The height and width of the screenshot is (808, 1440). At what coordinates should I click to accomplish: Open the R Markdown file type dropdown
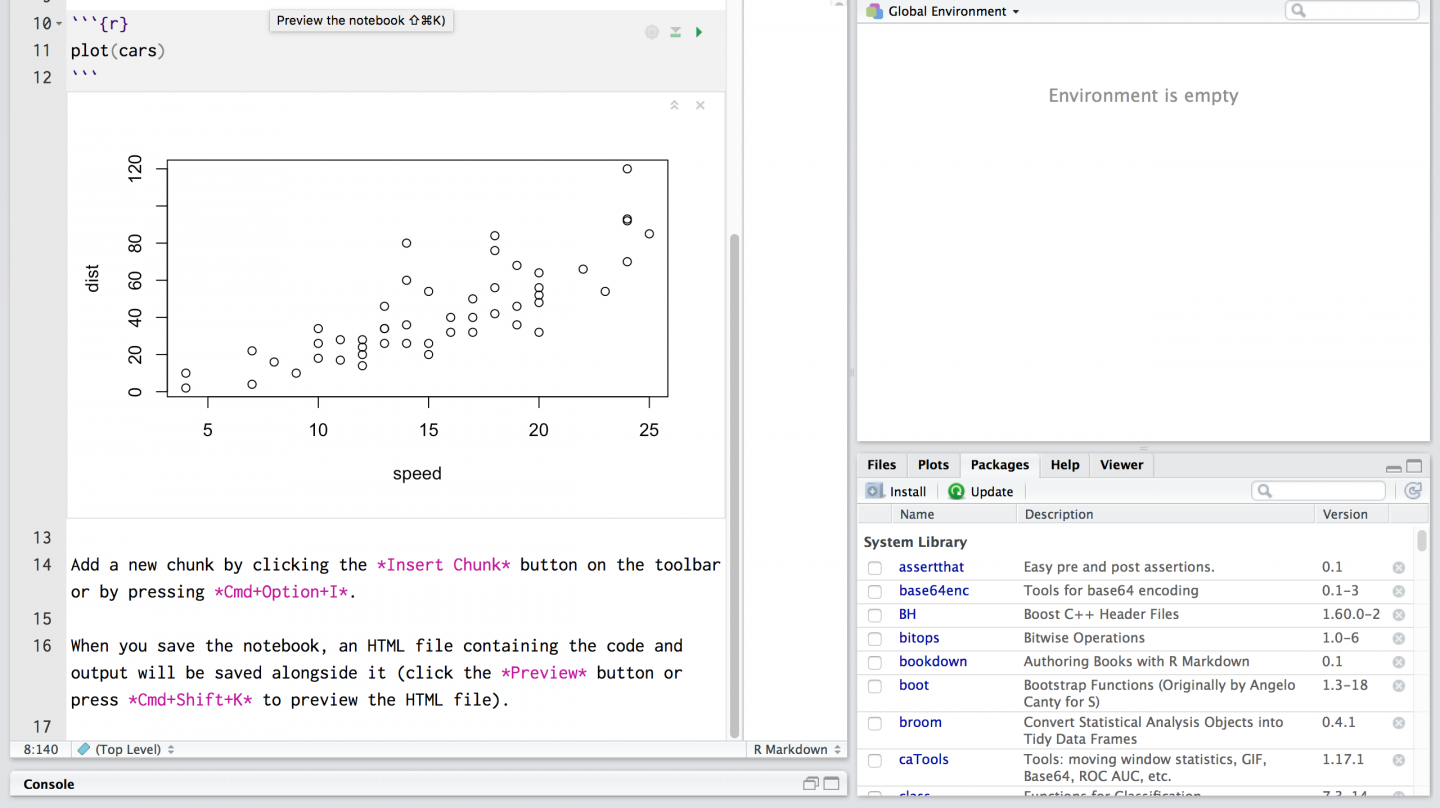click(x=797, y=749)
